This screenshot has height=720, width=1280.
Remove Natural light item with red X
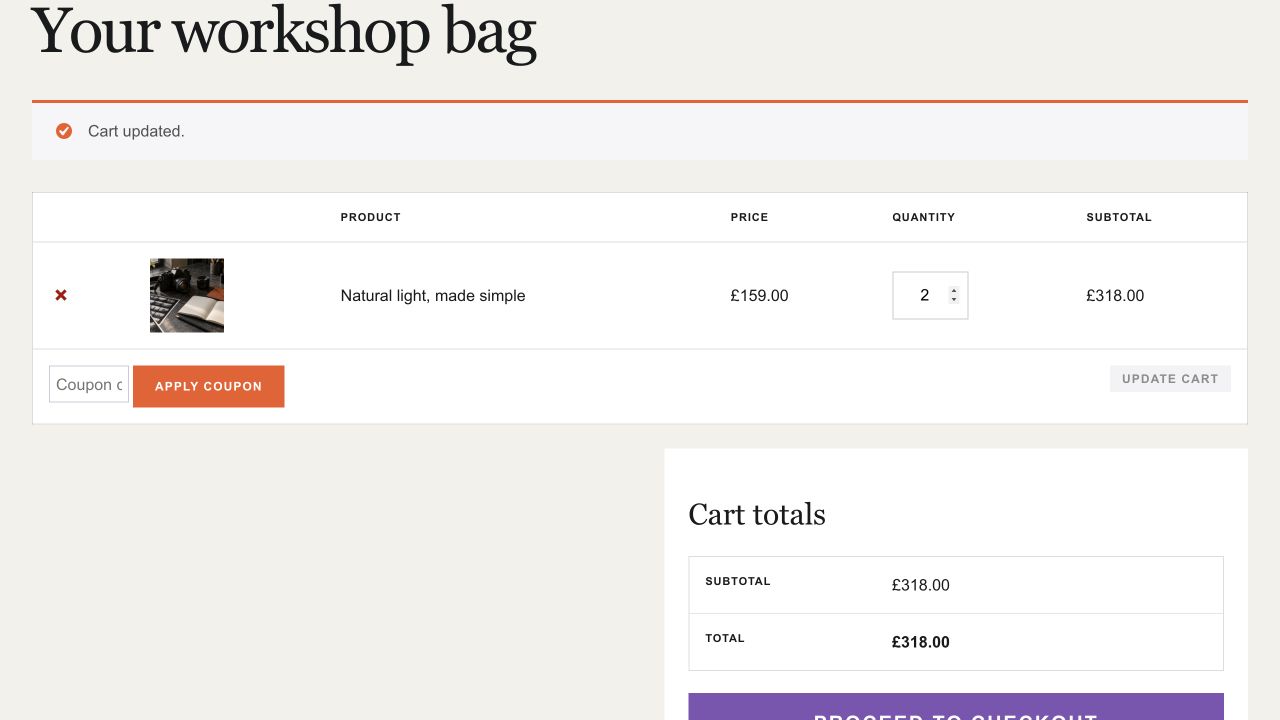click(61, 295)
